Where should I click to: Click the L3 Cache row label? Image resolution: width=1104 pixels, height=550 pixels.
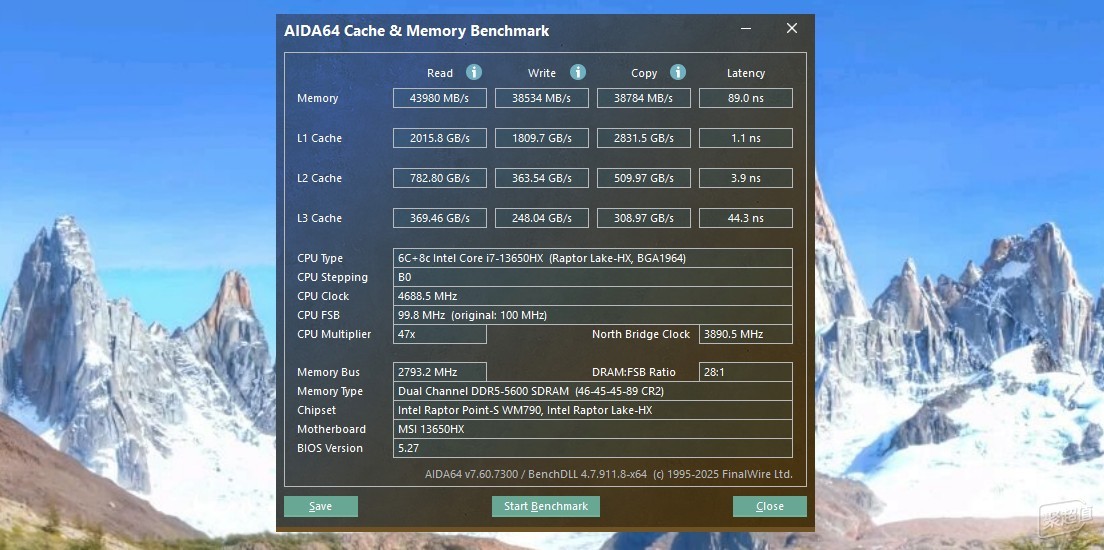pyautogui.click(x=319, y=218)
